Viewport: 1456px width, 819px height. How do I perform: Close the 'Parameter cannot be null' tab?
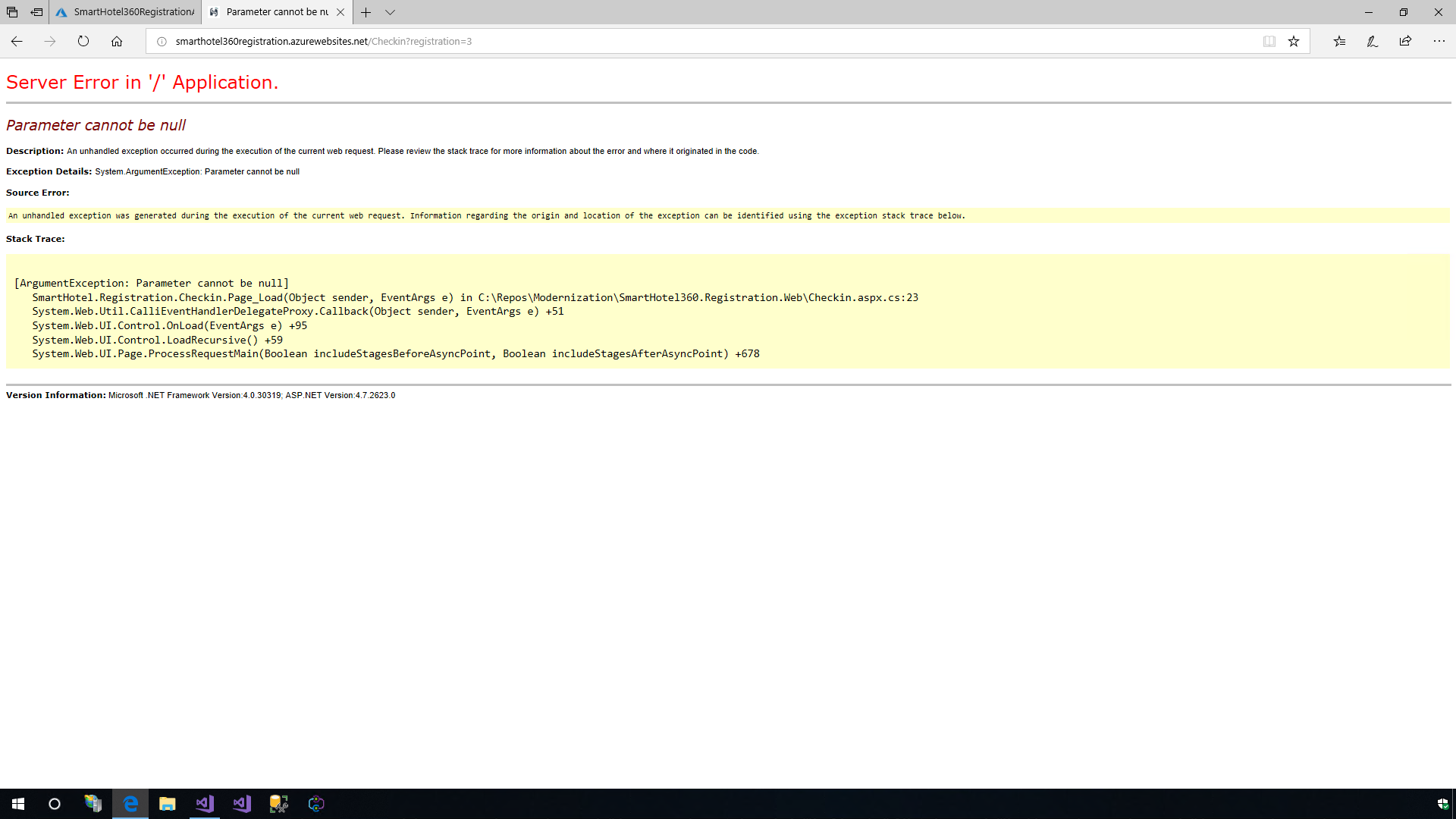[x=340, y=12]
